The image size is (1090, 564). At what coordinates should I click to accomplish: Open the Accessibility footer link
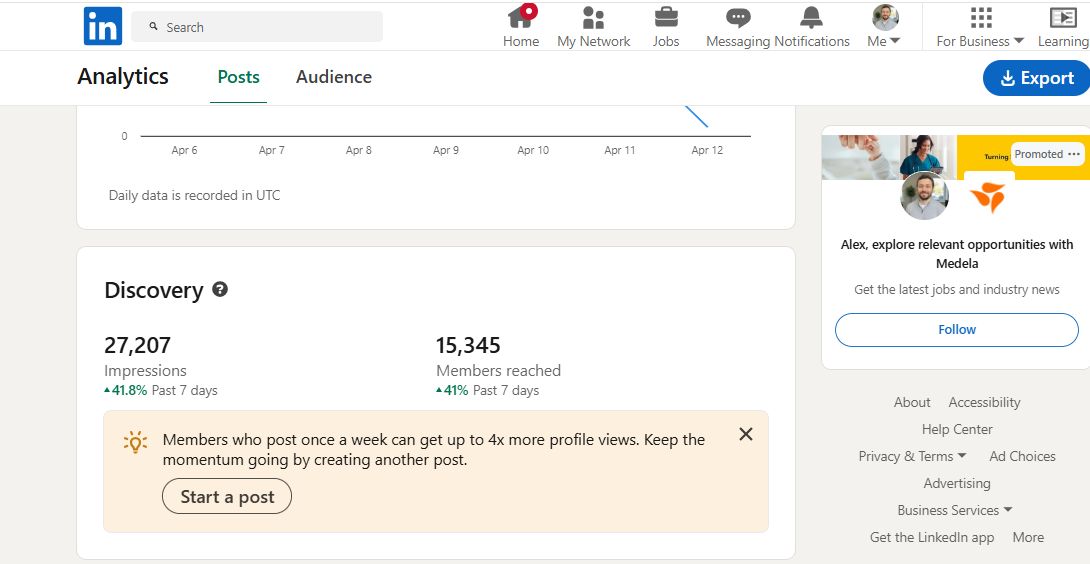[984, 402]
